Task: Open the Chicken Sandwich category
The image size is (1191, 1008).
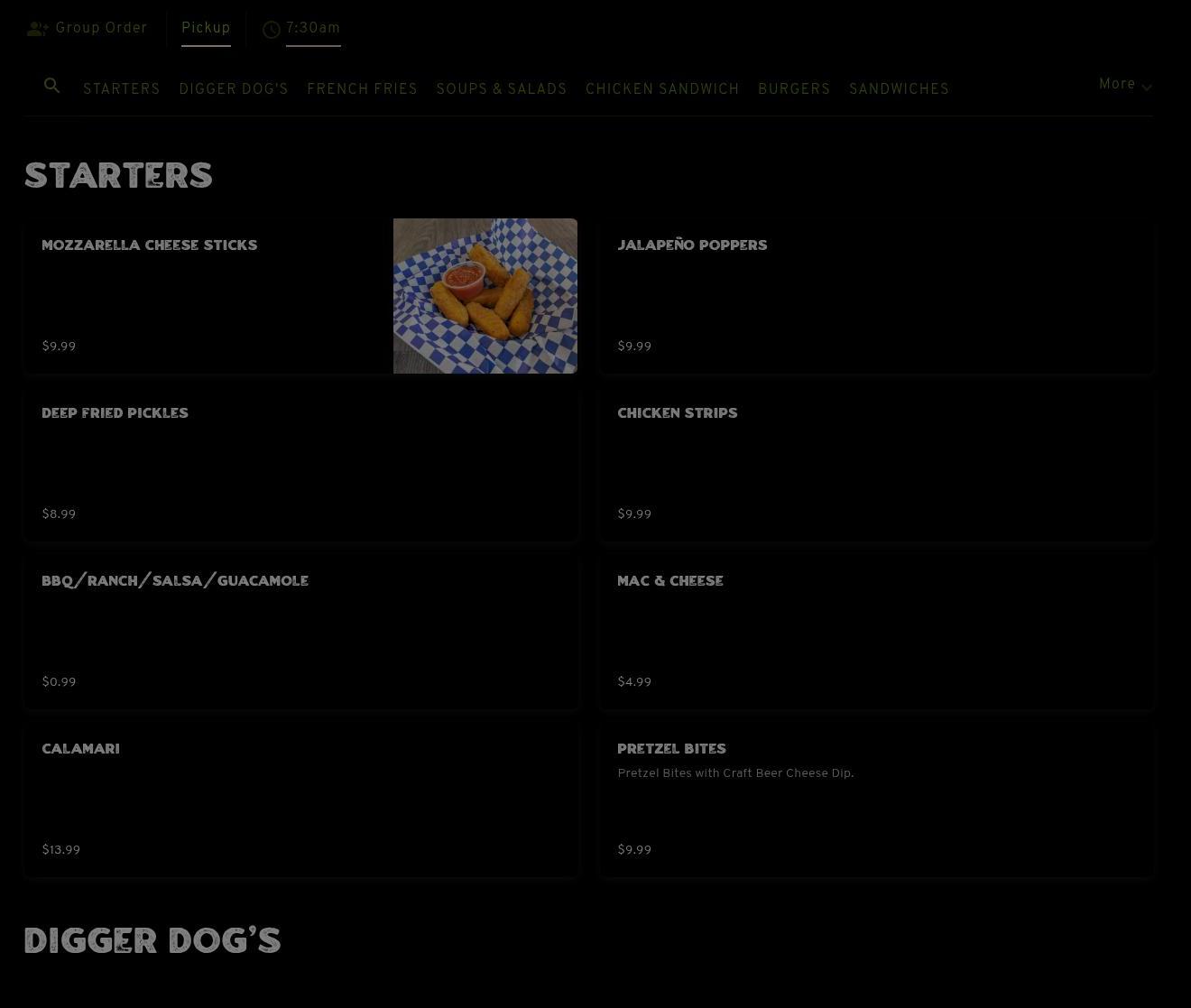Action: 662,89
